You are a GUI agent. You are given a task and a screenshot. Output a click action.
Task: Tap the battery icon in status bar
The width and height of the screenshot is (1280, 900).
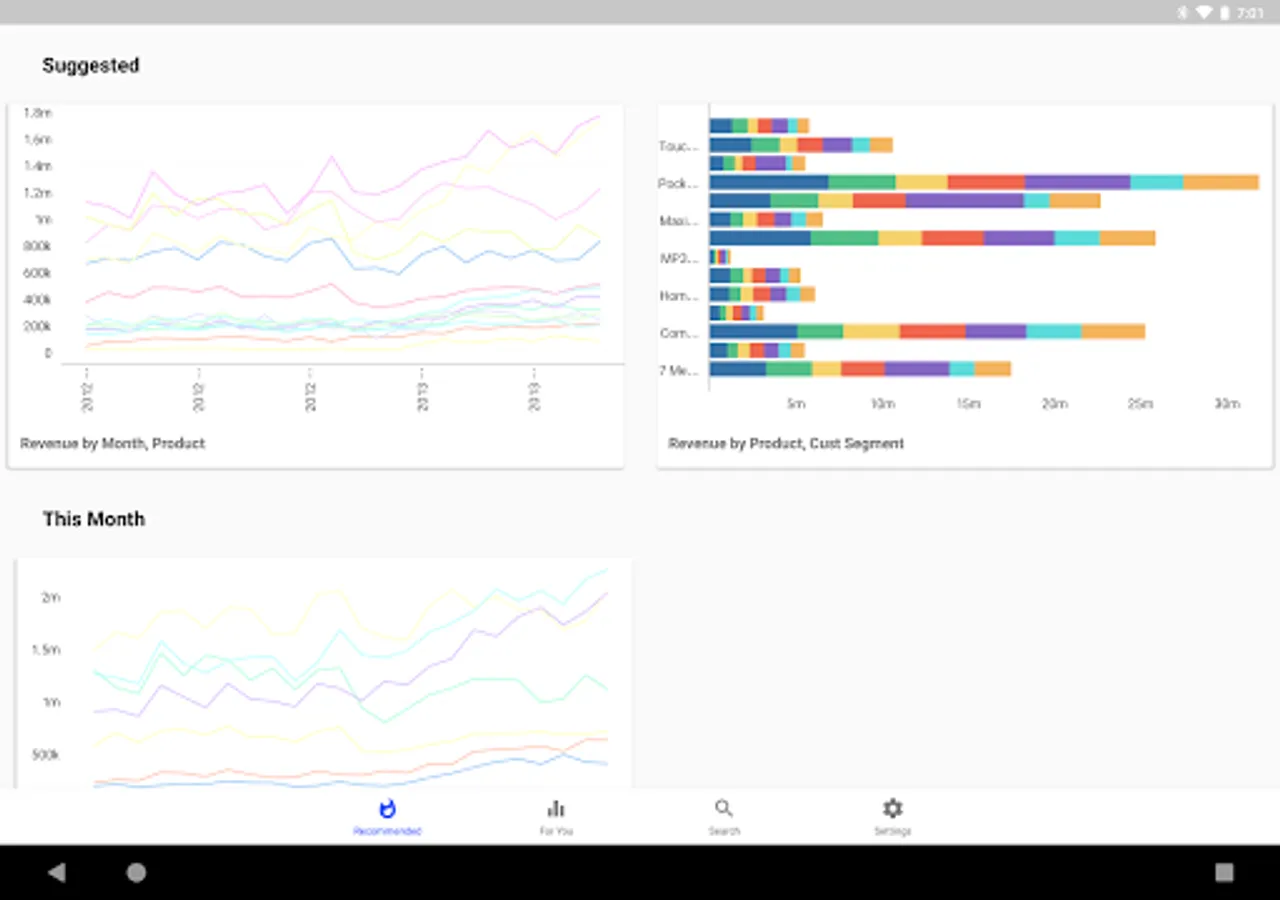click(x=1225, y=12)
